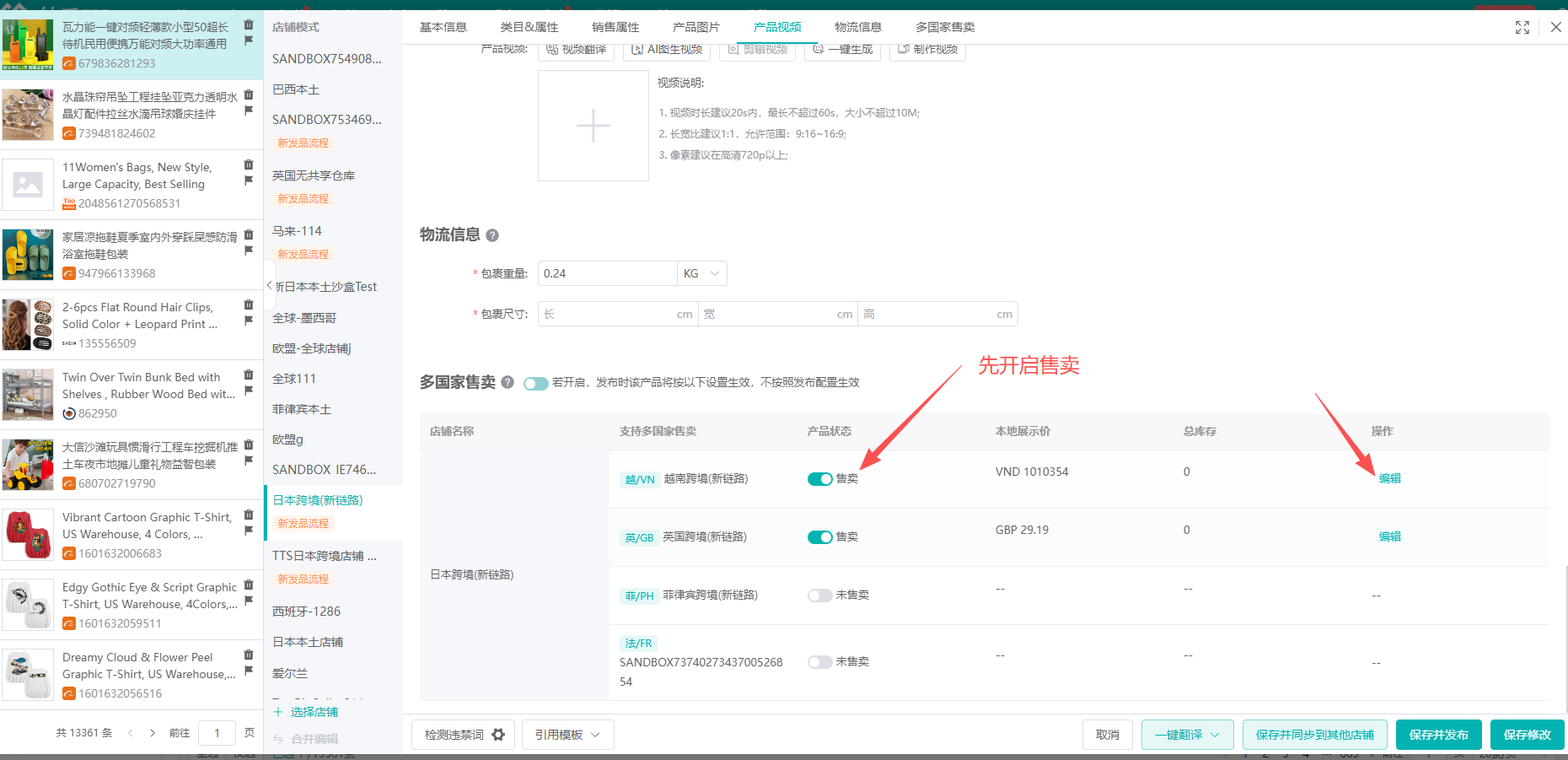1568x760 pixels.
Task: Switch to the 基本信息 tab
Action: (x=443, y=27)
